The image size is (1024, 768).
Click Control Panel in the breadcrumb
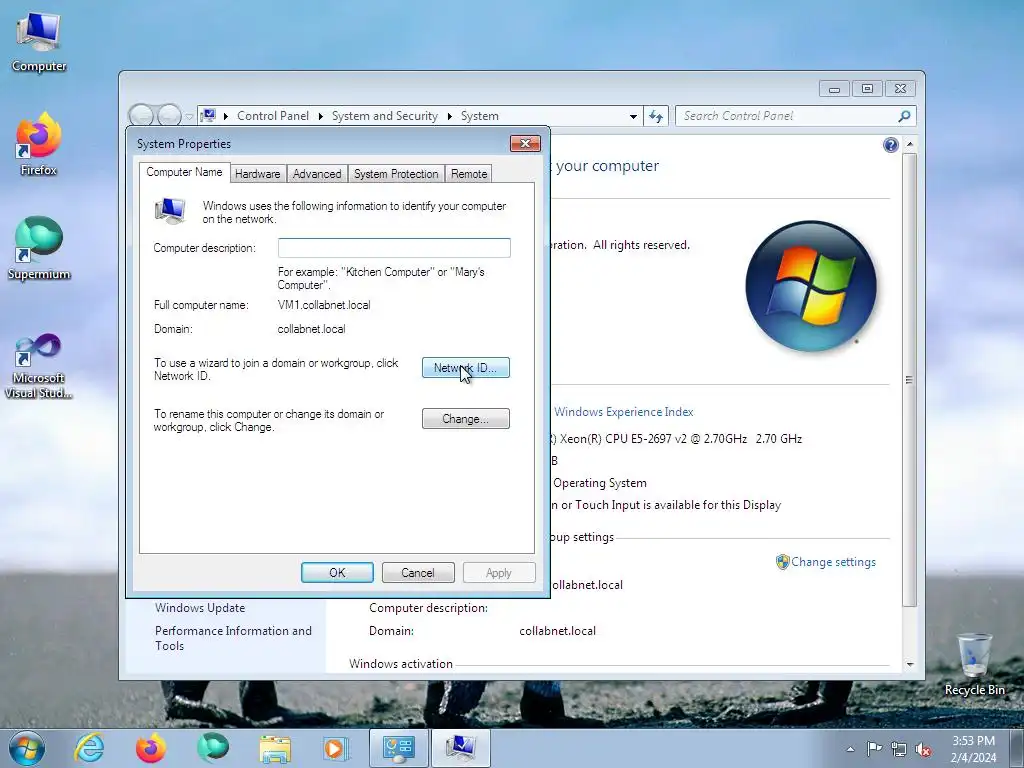click(x=272, y=116)
